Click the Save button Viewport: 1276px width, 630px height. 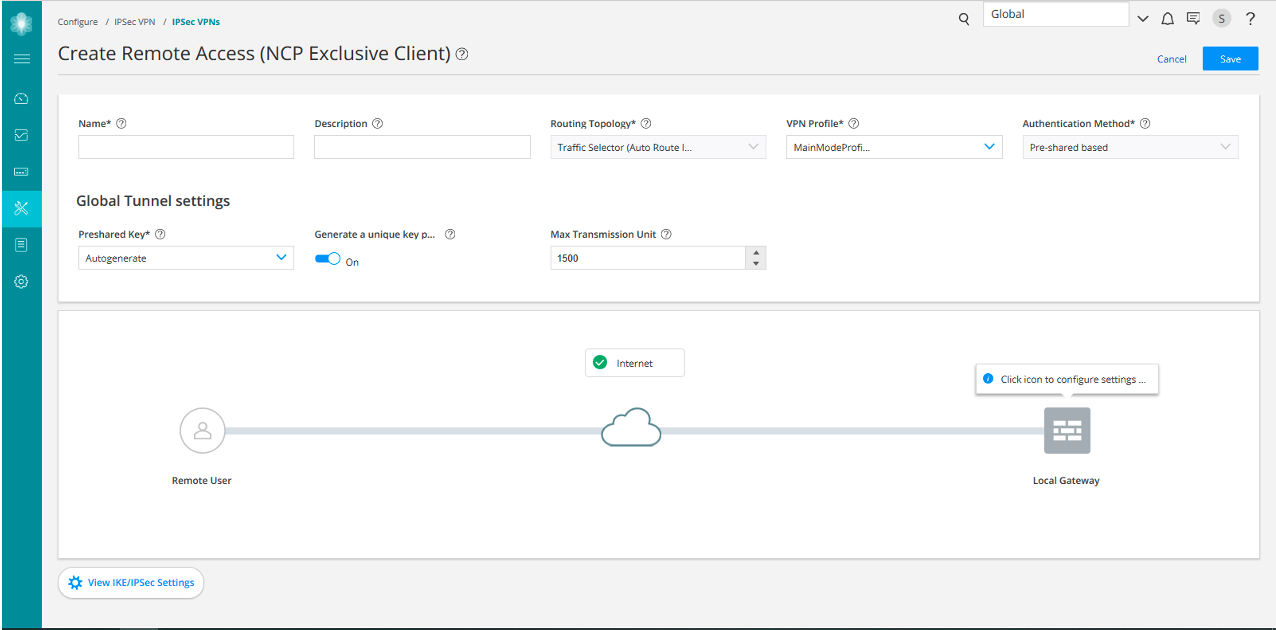pos(1230,59)
